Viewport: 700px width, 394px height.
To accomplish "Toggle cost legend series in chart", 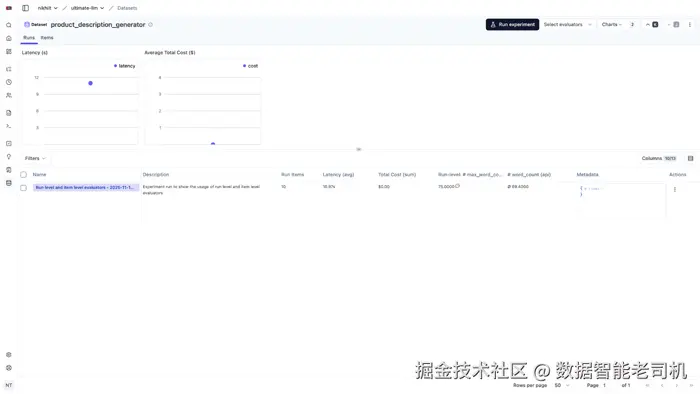I will pos(250,66).
